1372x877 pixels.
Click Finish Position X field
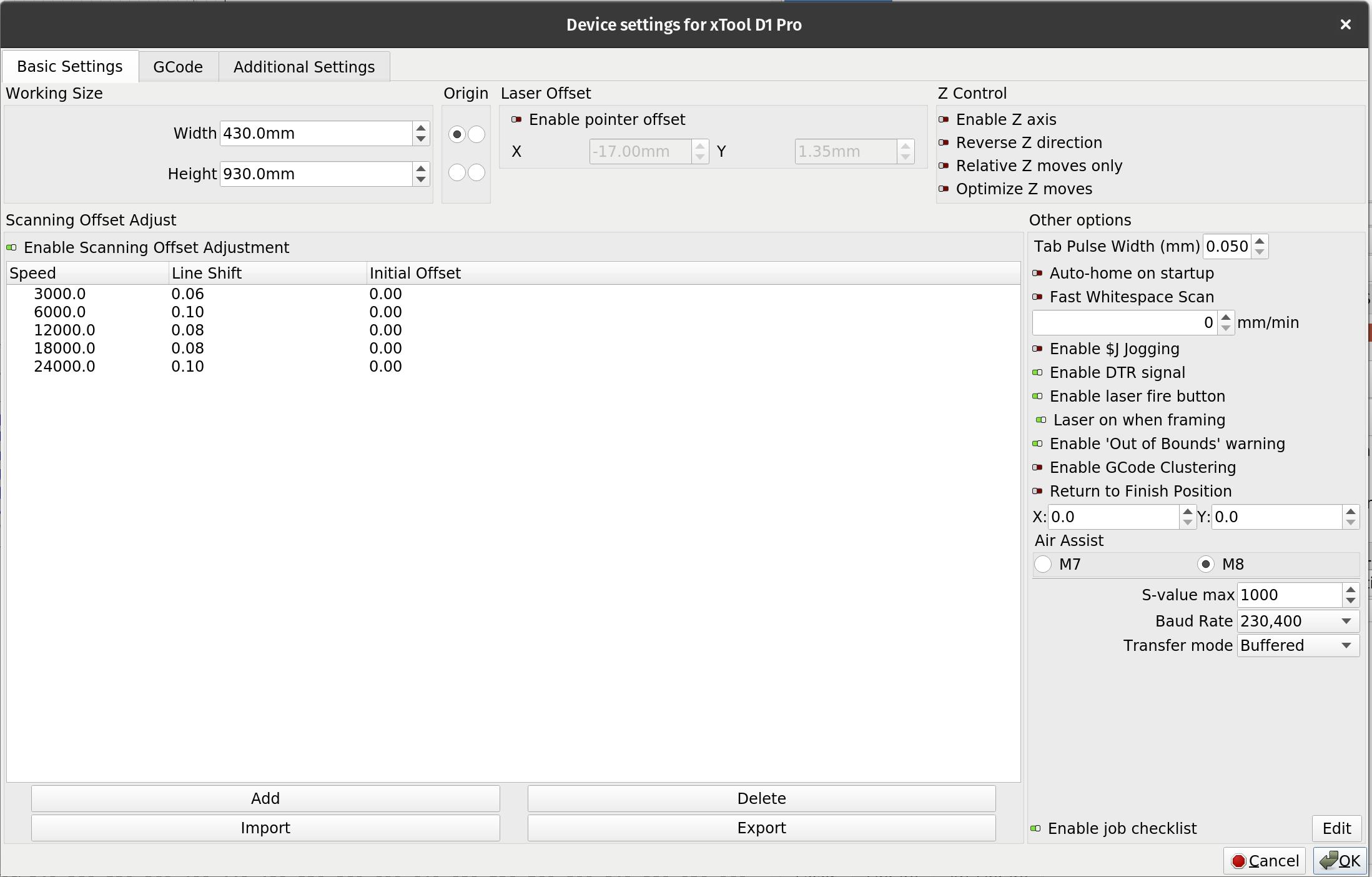pyautogui.click(x=1113, y=517)
